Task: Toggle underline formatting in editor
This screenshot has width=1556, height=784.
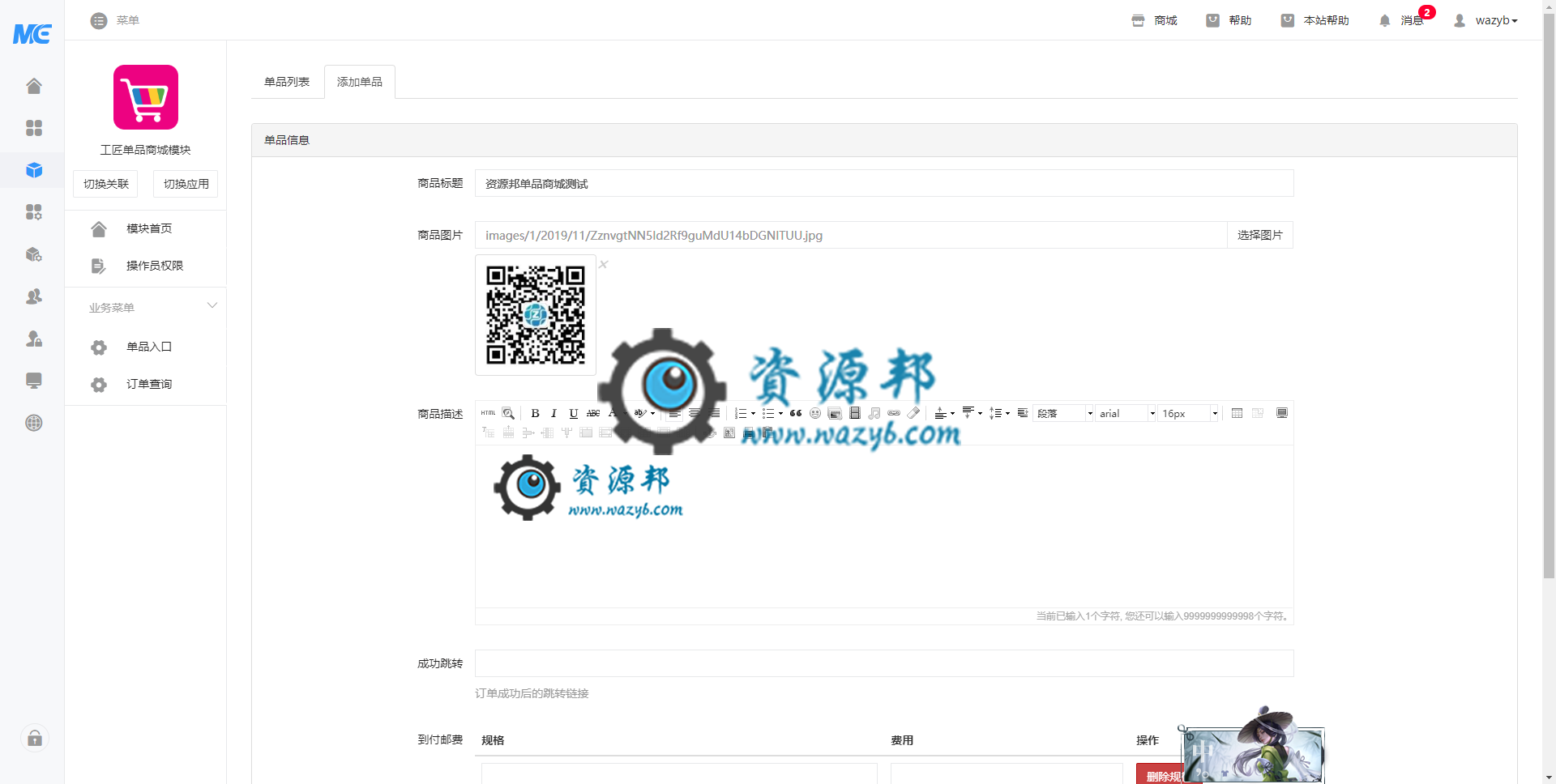Action: tap(573, 413)
